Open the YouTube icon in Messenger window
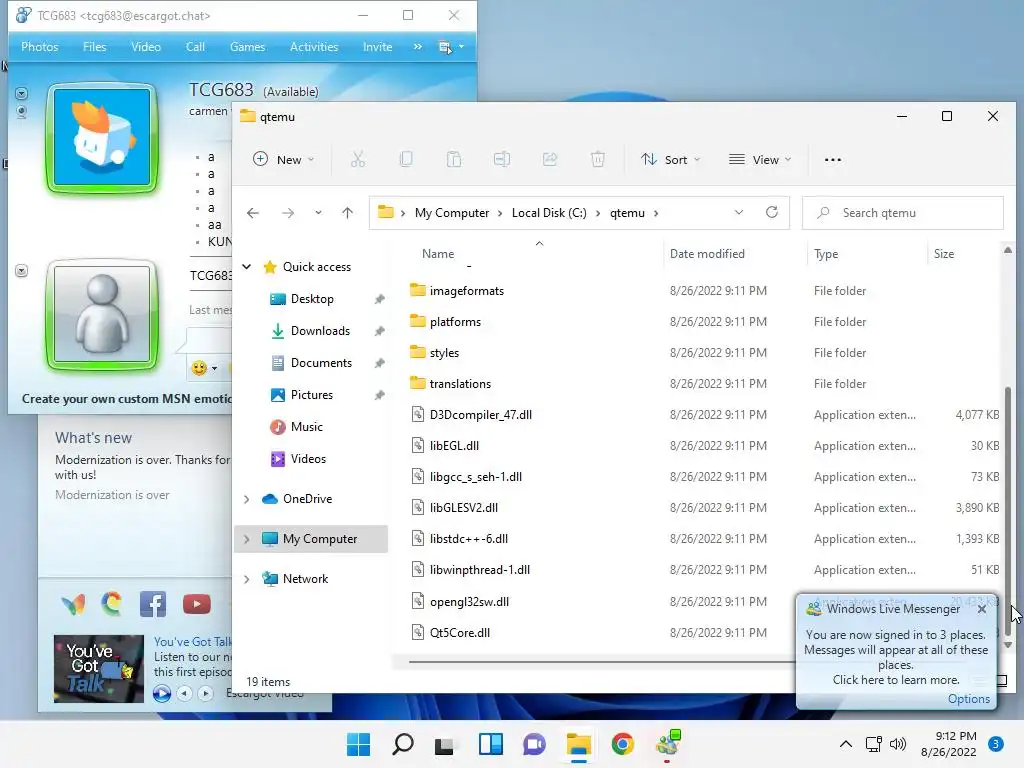1024x768 pixels. (x=197, y=604)
